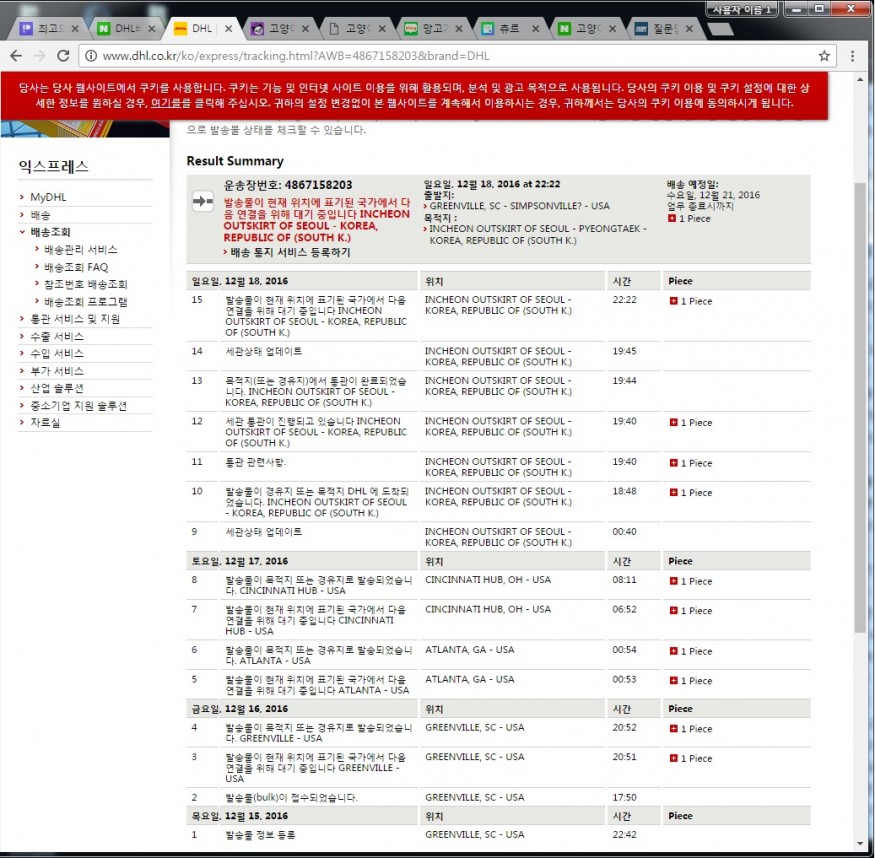The image size is (875, 858).
Task: Expand 중소기업 지원 솔루션 sidebar menu
Action: coord(78,406)
